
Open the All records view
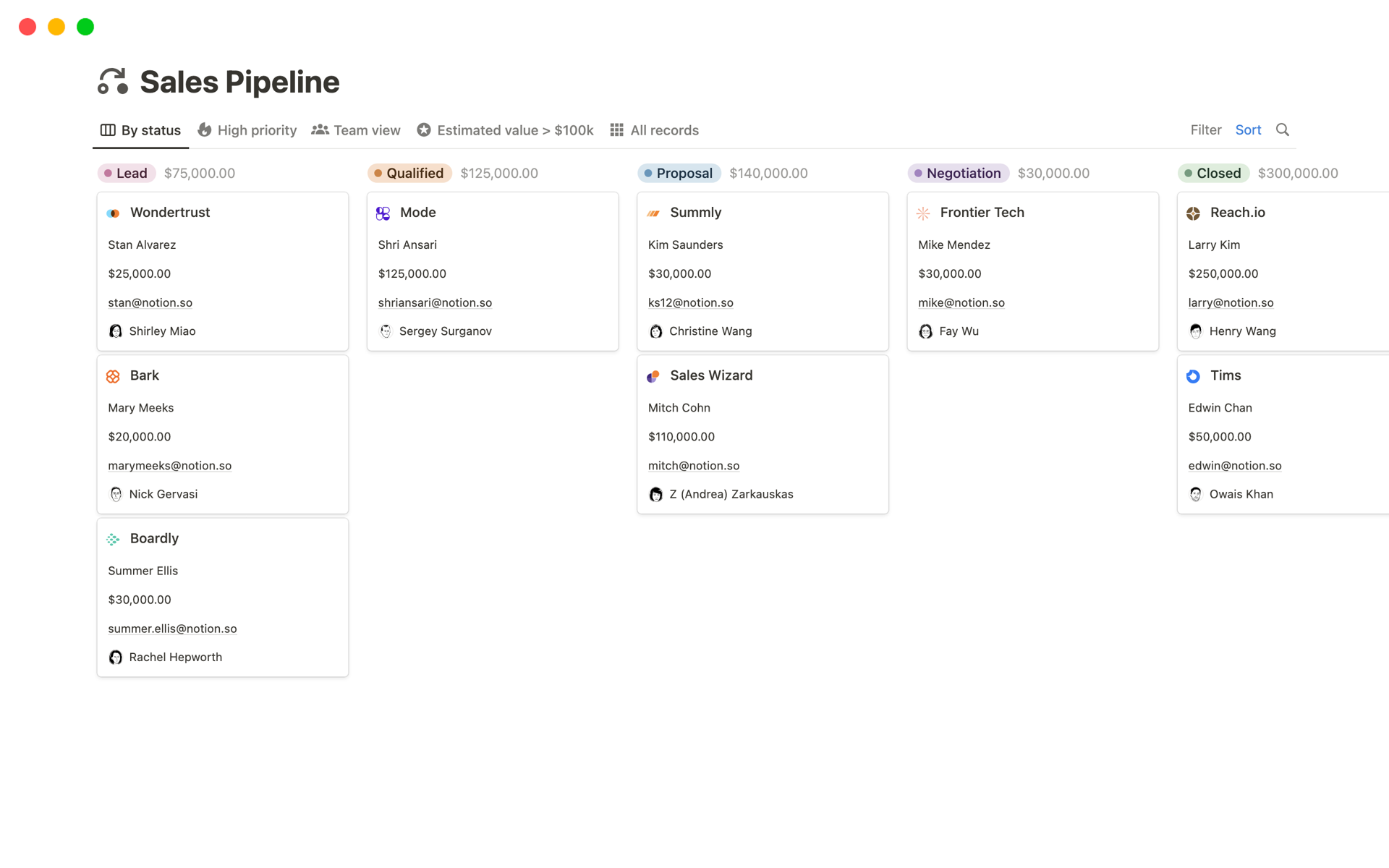pyautogui.click(x=653, y=130)
